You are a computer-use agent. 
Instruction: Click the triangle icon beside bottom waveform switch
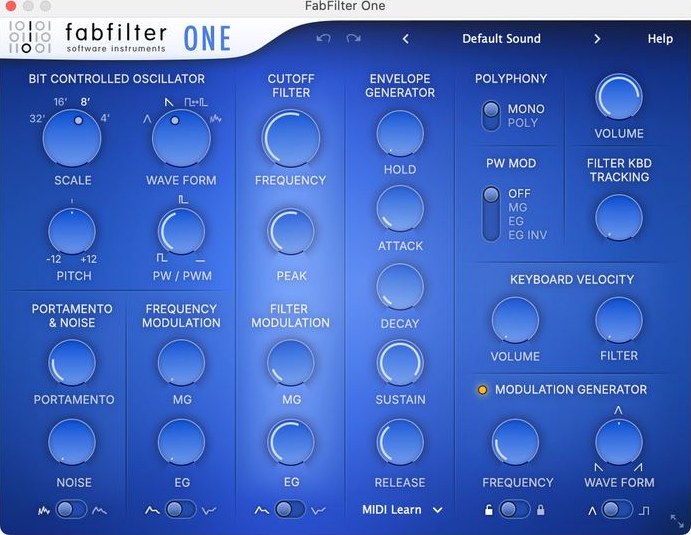[x=592, y=511]
